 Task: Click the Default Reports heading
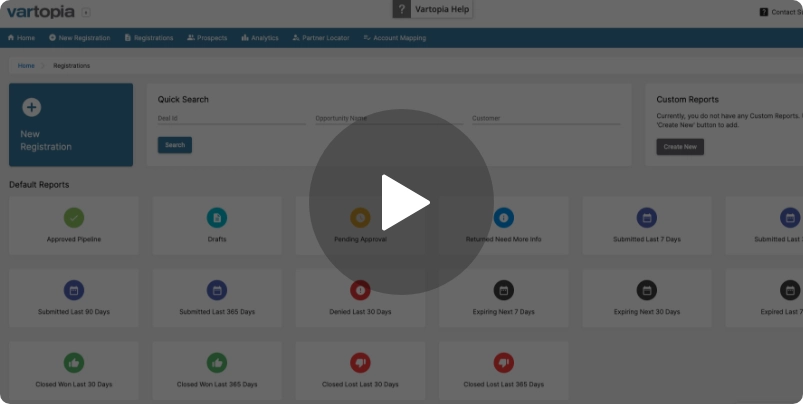[x=39, y=184]
